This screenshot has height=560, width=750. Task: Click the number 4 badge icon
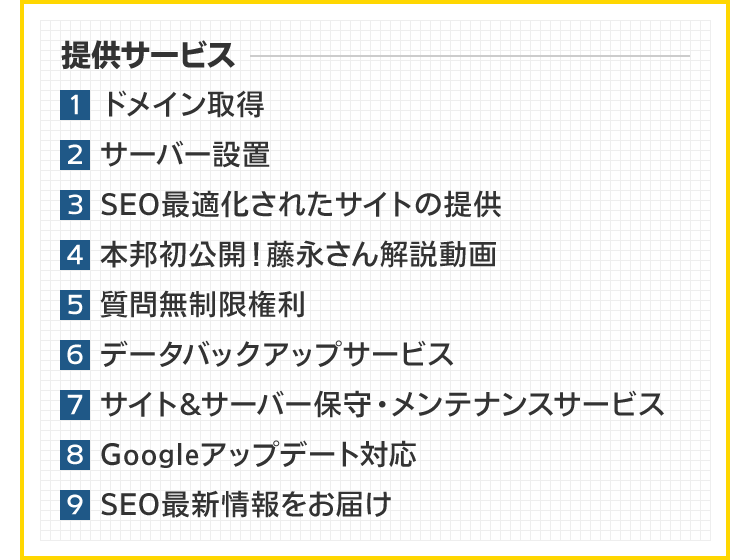point(75,255)
